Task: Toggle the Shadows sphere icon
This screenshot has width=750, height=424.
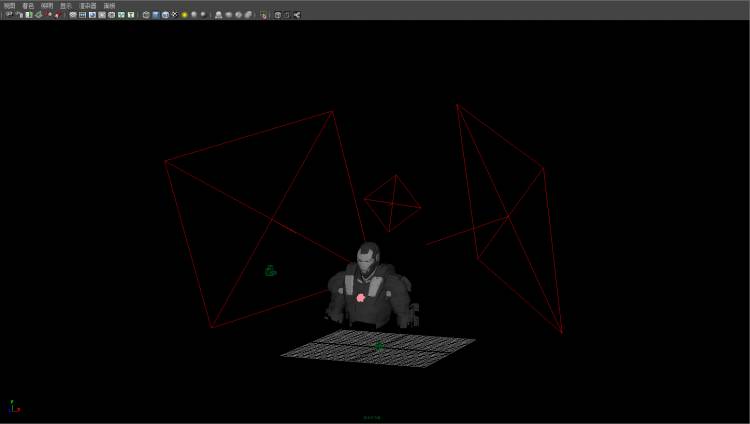Action: pos(194,15)
